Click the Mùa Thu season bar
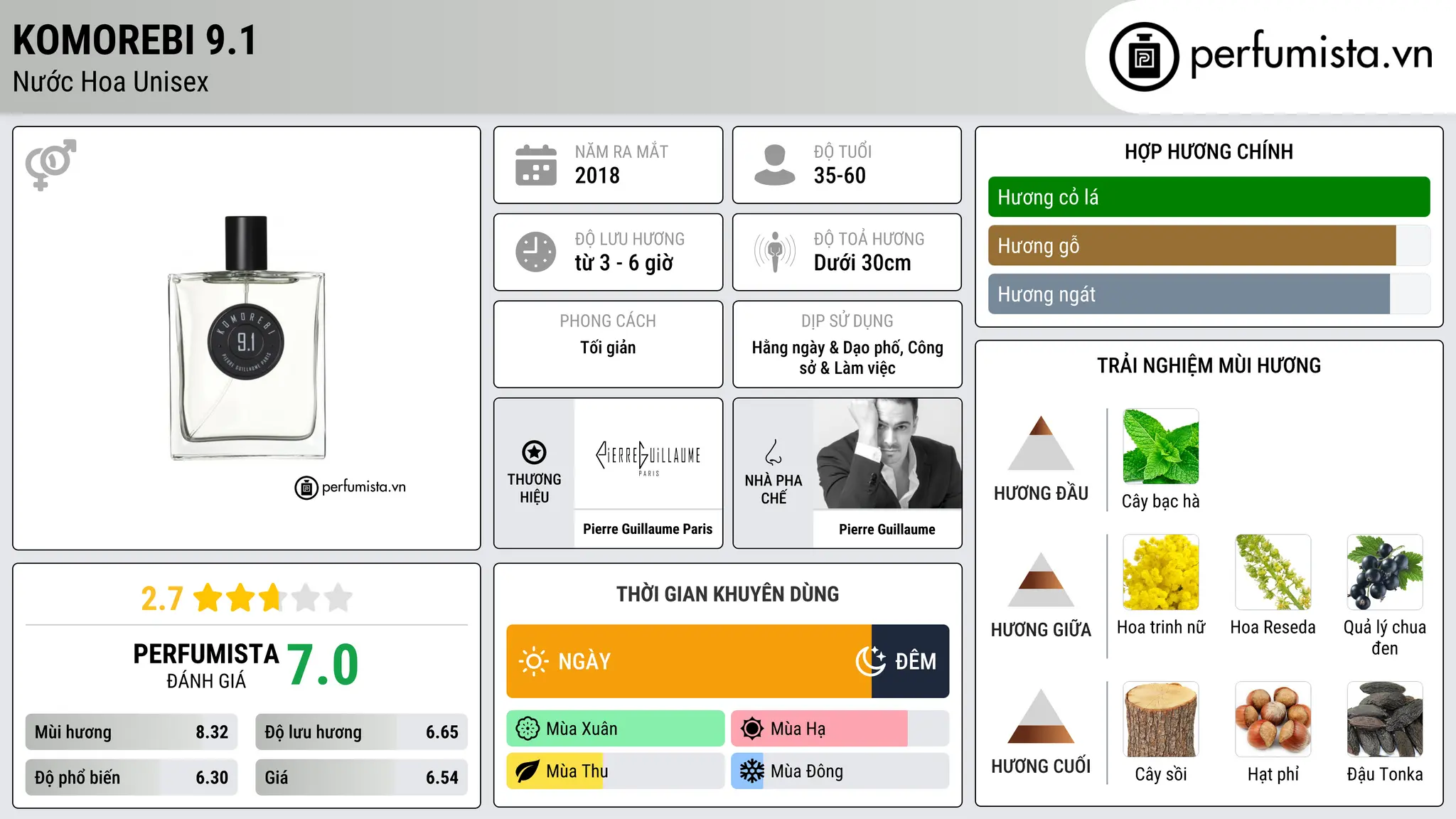The height and width of the screenshot is (819, 1456). tap(616, 771)
